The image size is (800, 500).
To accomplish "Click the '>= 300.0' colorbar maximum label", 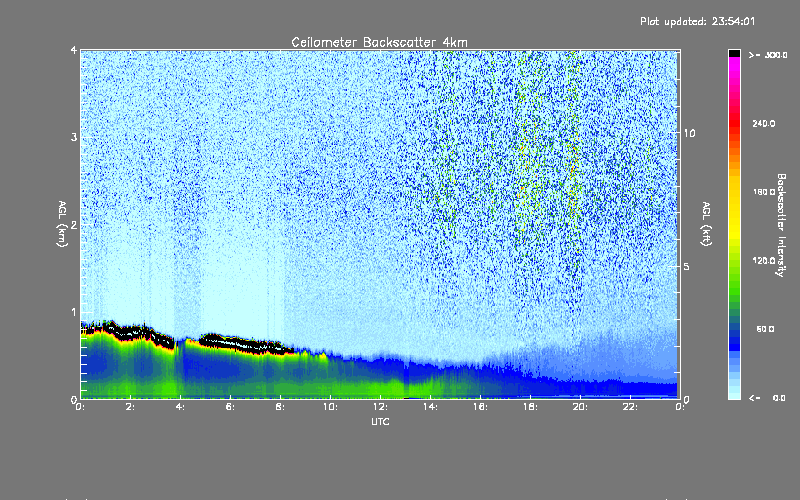I will click(768, 55).
